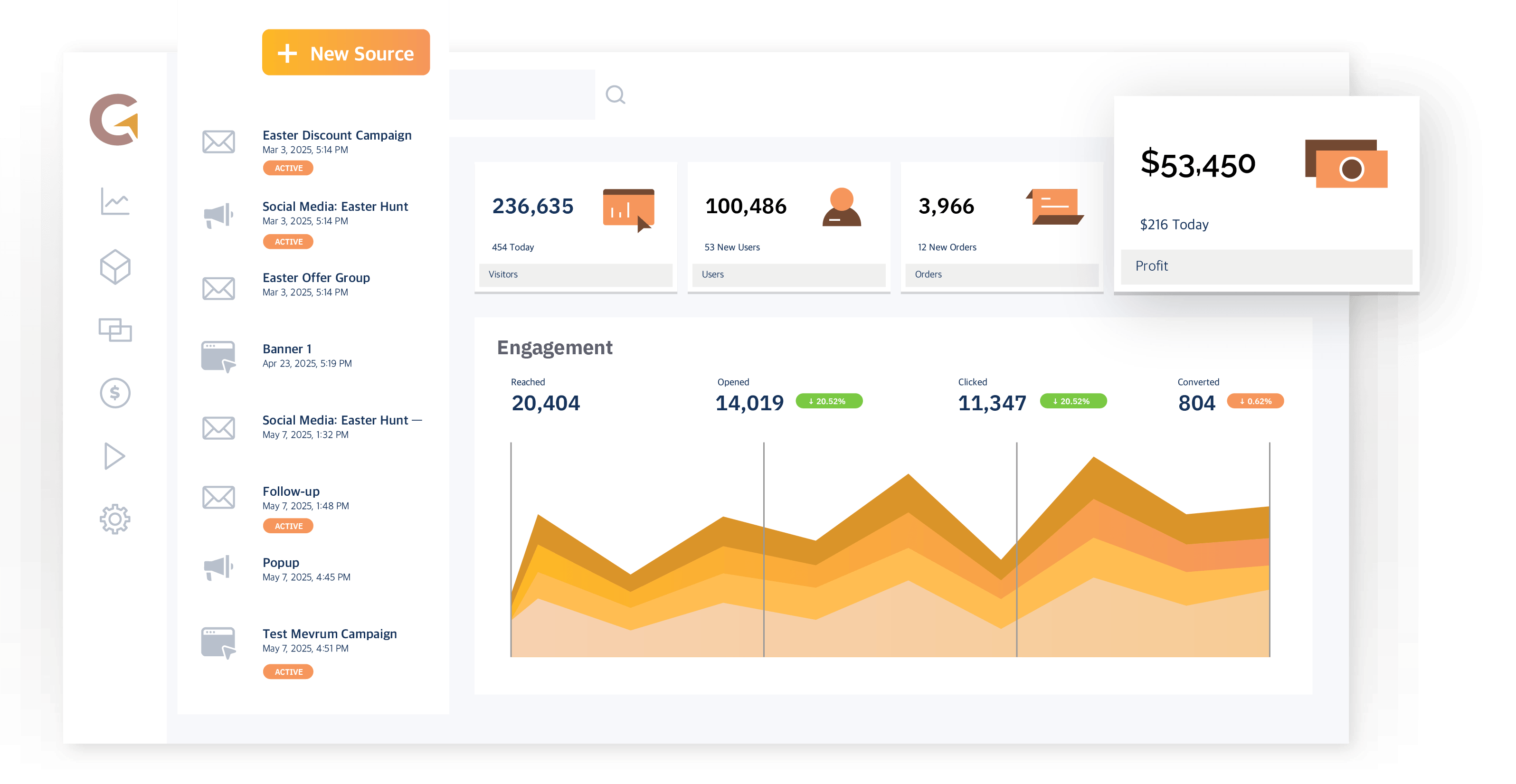Image resolution: width=1516 pixels, height=784 pixels.
Task: Open Test Mevrum Campaign source
Action: tap(330, 634)
